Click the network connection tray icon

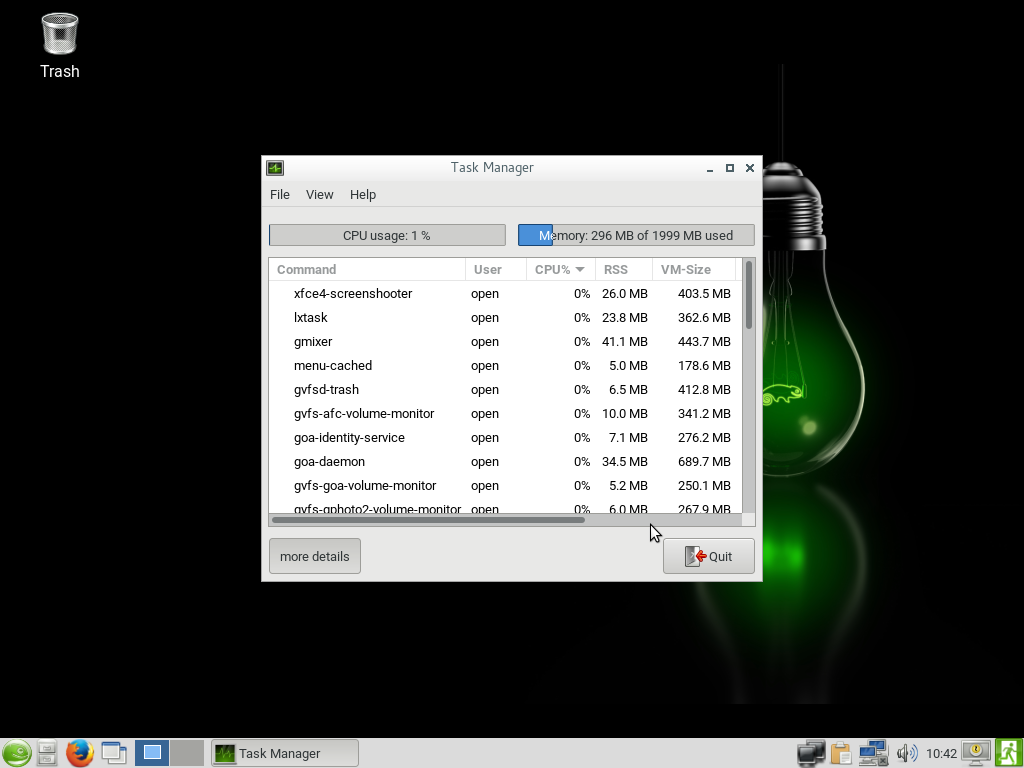(x=873, y=753)
